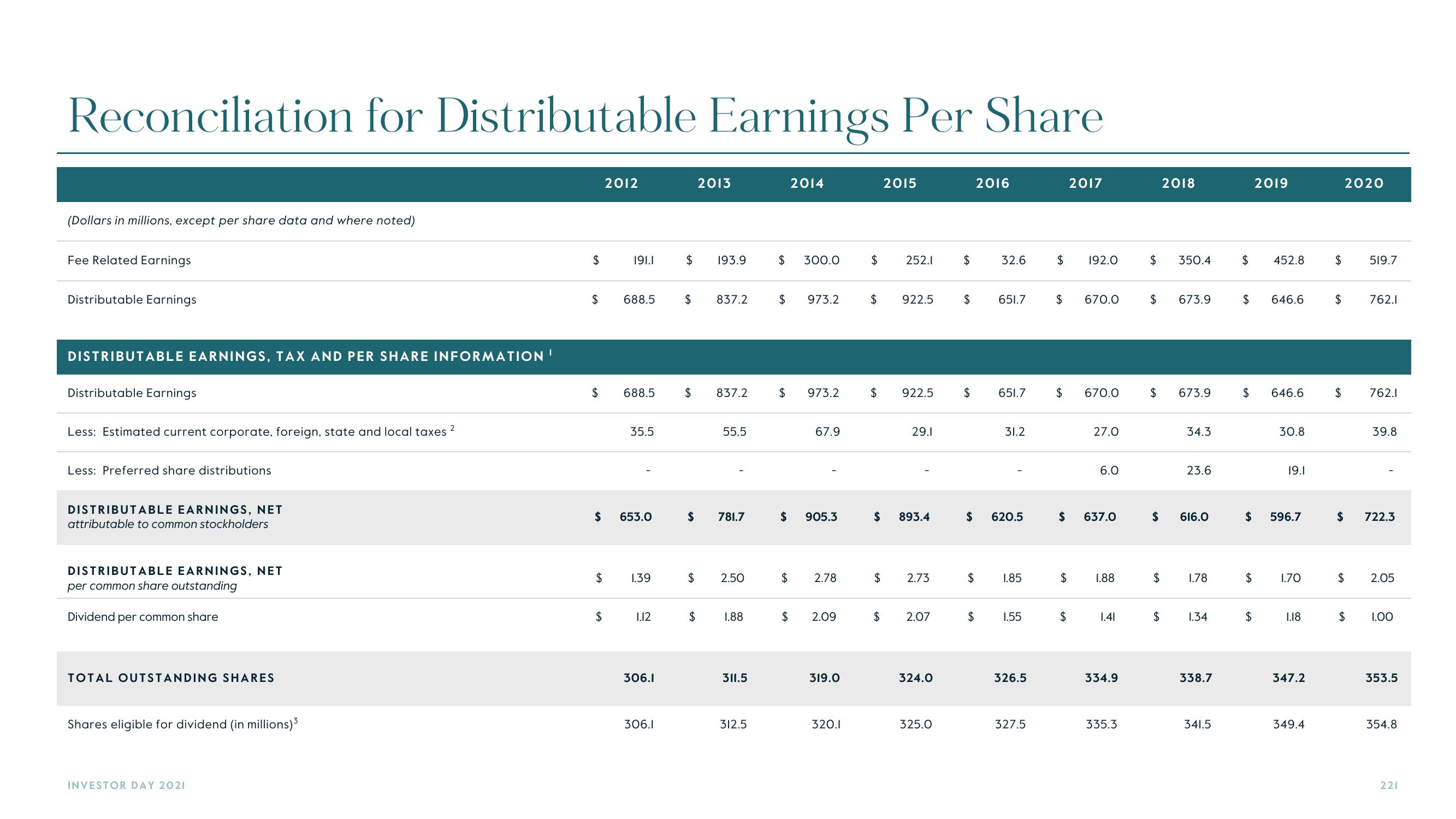Click the 'Dividend per common share' label
This screenshot has width=1456, height=819.
point(143,616)
